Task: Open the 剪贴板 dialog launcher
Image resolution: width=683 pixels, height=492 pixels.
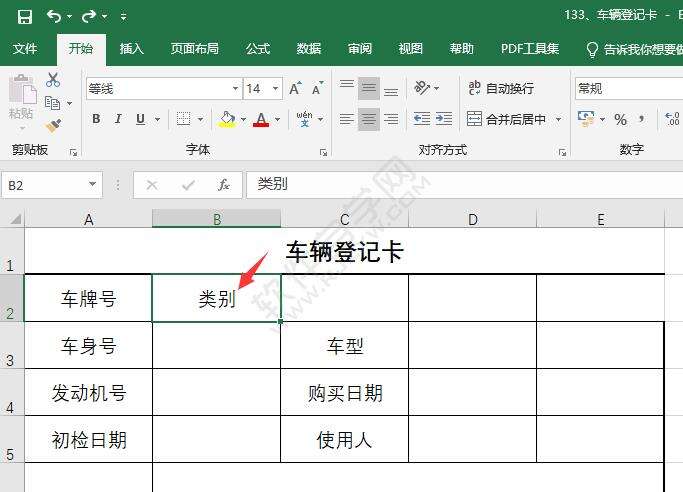Action: point(74,152)
